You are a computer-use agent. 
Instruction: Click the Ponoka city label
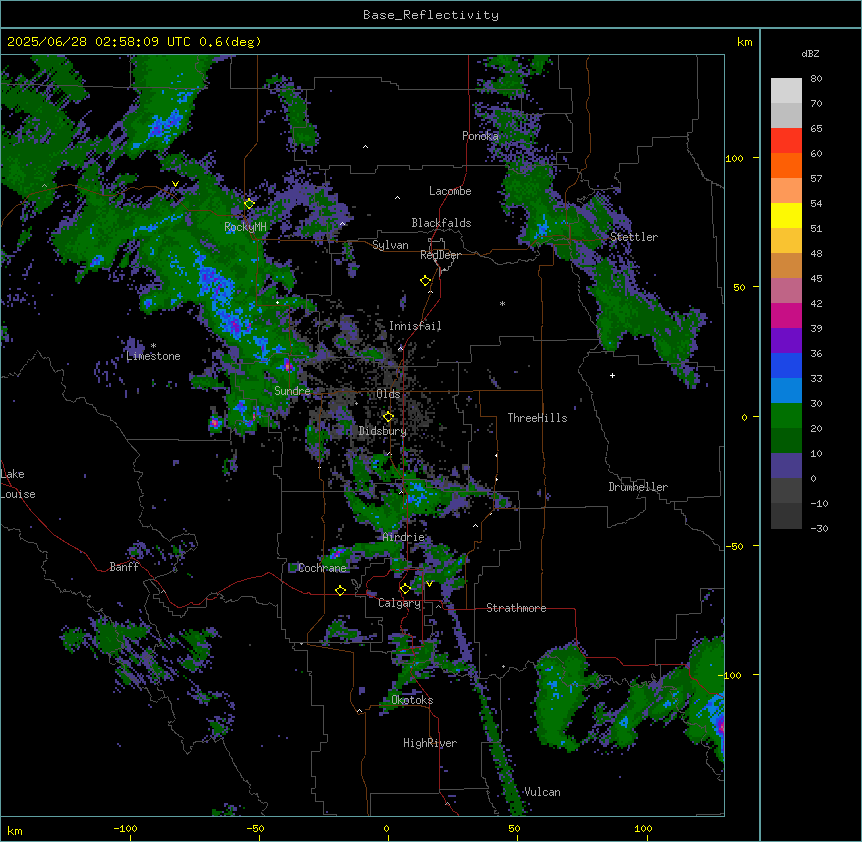click(480, 136)
